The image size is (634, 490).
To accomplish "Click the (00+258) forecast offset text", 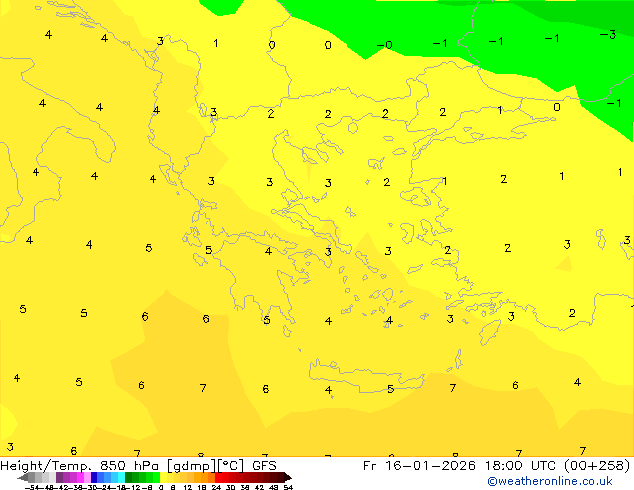I will [x=598, y=465].
